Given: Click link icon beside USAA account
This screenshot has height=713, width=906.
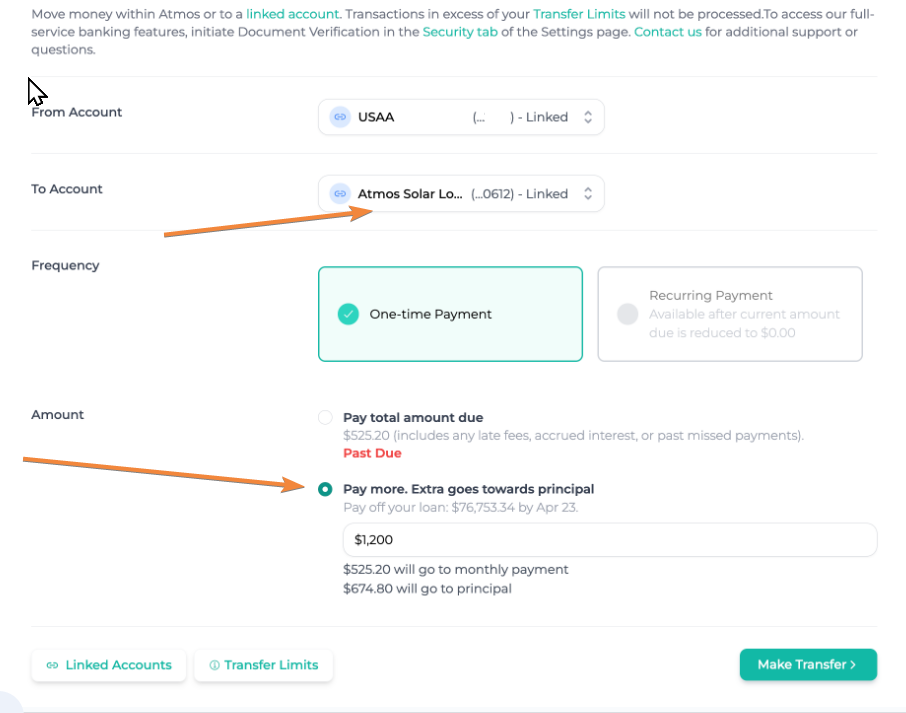Looking at the screenshot, I should pyautogui.click(x=340, y=117).
